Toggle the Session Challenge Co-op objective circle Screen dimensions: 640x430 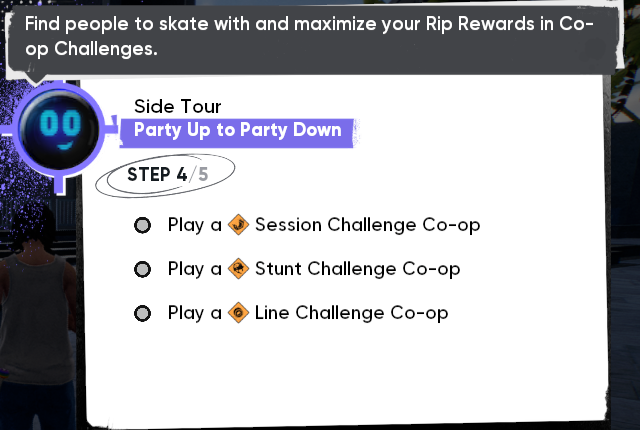142,225
